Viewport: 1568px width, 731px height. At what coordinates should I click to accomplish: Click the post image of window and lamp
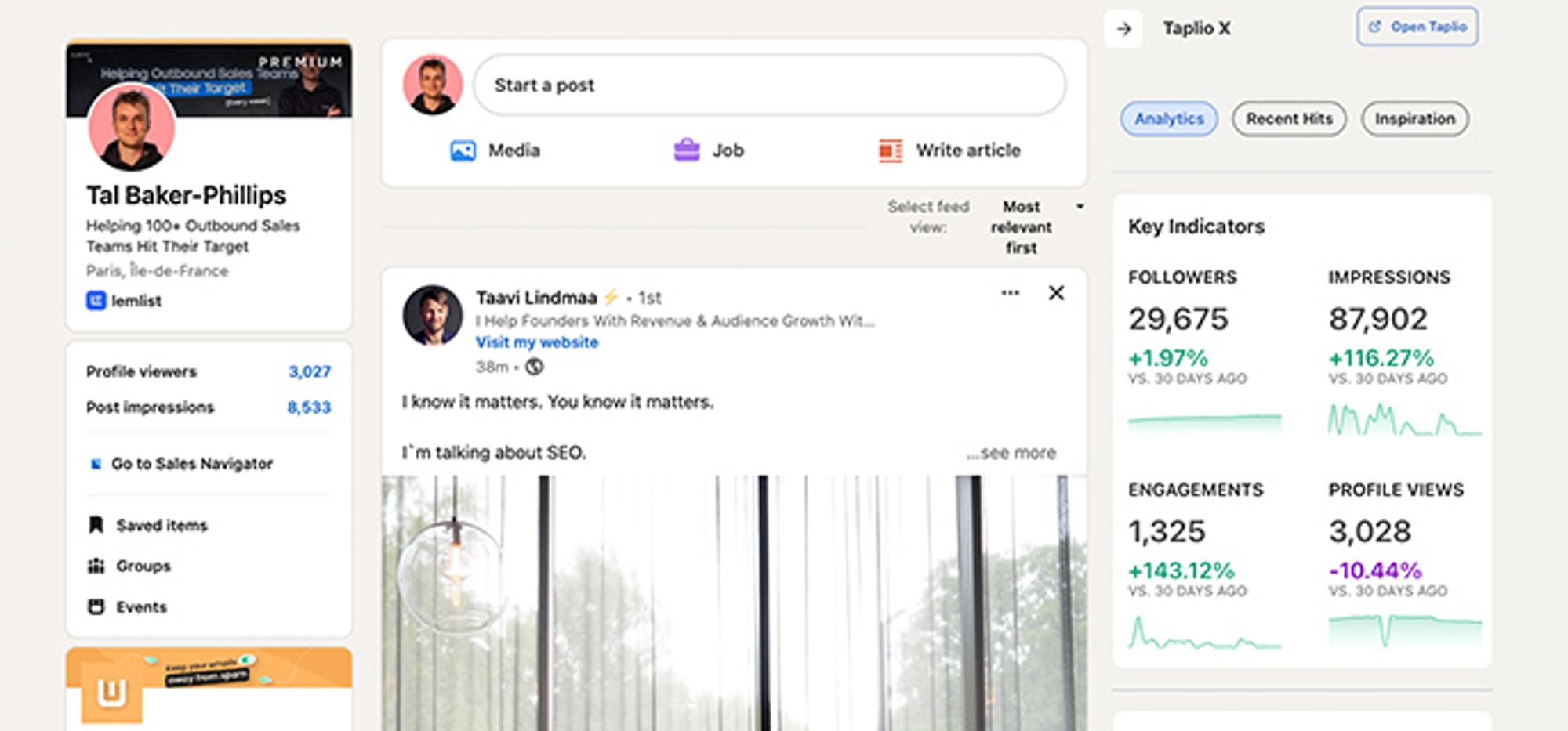tap(734, 603)
